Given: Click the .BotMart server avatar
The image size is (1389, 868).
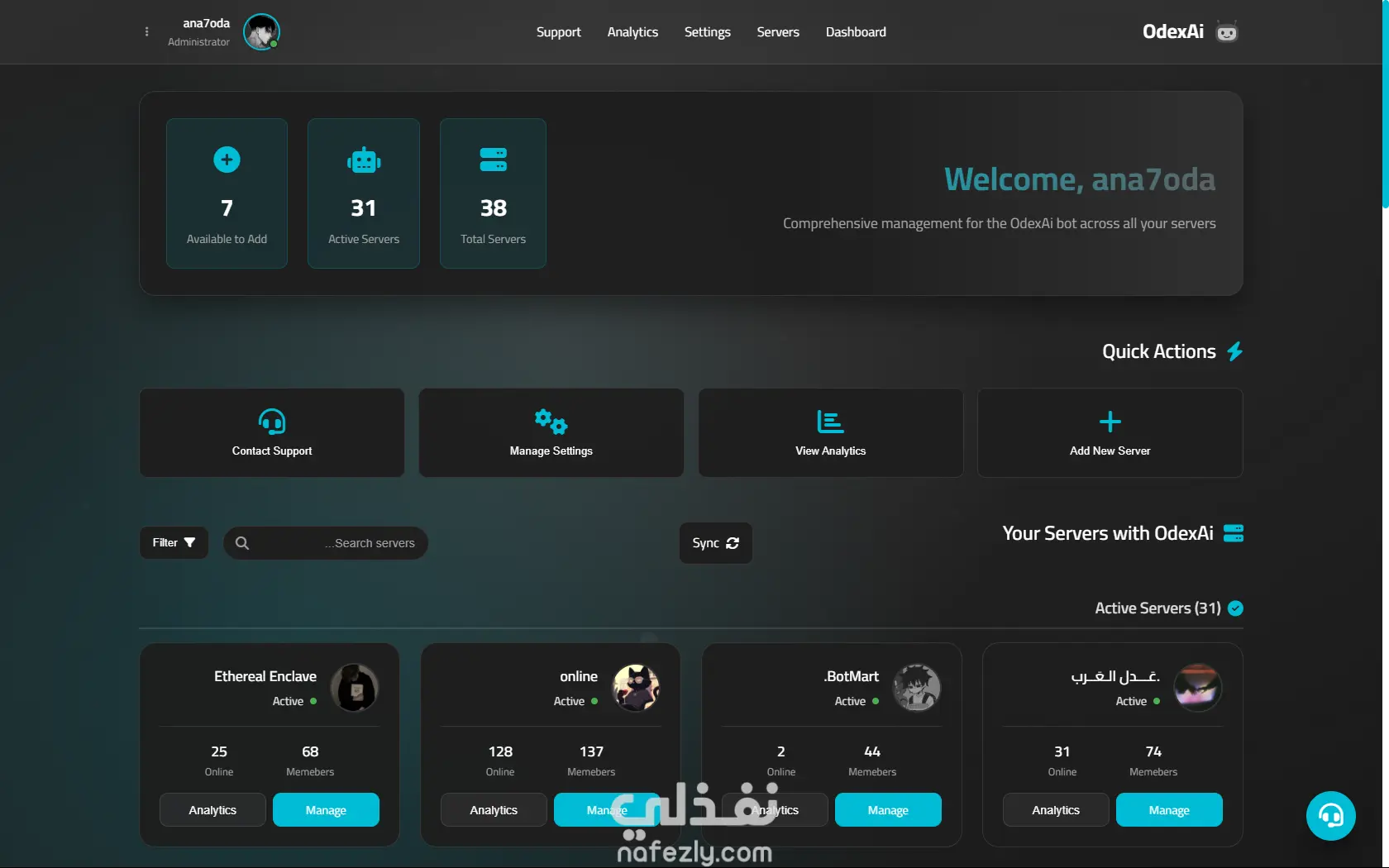Looking at the screenshot, I should (x=917, y=688).
